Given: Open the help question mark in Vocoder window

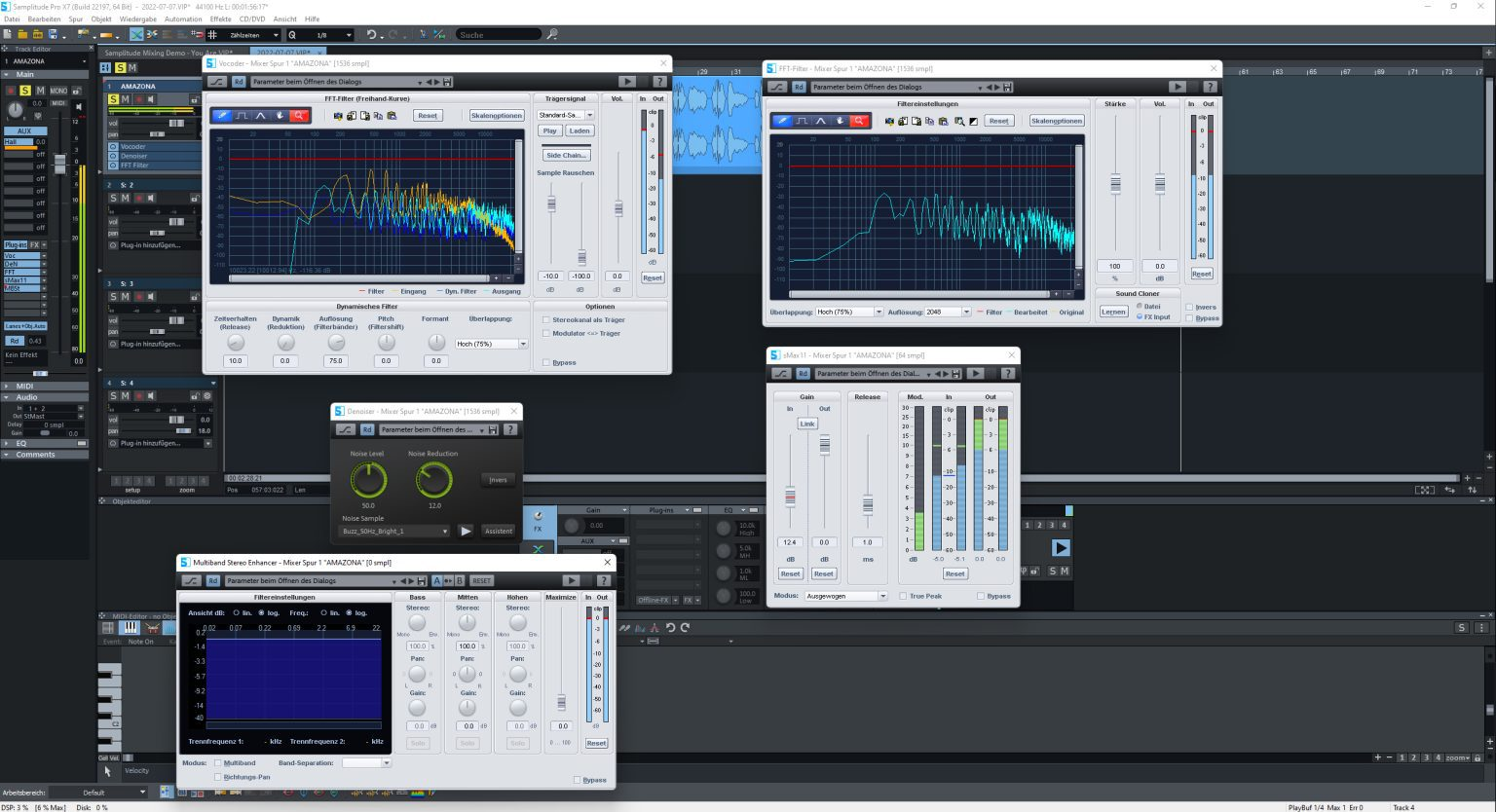Looking at the screenshot, I should click(660, 82).
